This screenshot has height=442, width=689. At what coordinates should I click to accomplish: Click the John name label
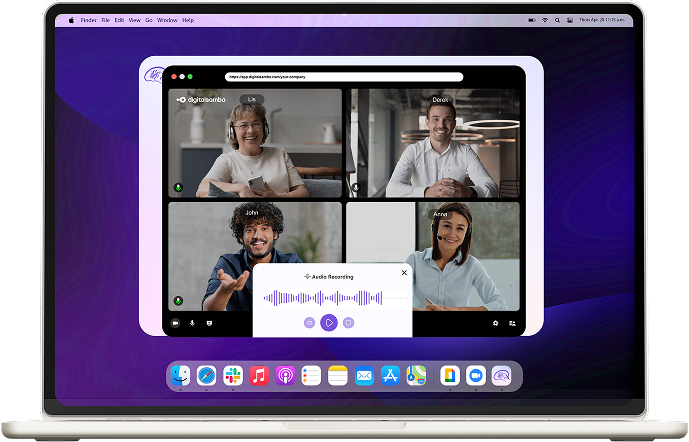[x=252, y=213]
